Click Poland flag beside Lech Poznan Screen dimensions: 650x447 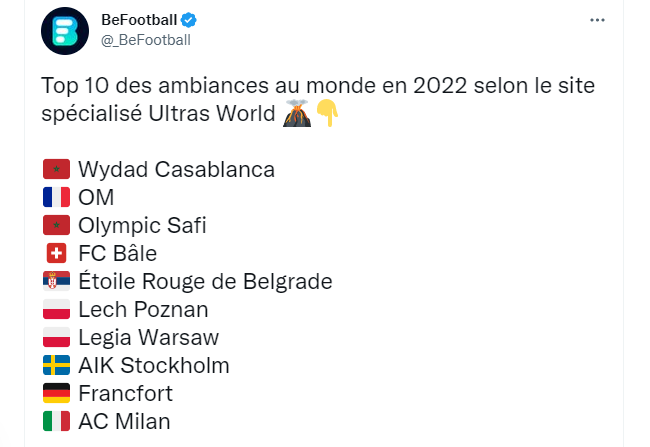56,310
